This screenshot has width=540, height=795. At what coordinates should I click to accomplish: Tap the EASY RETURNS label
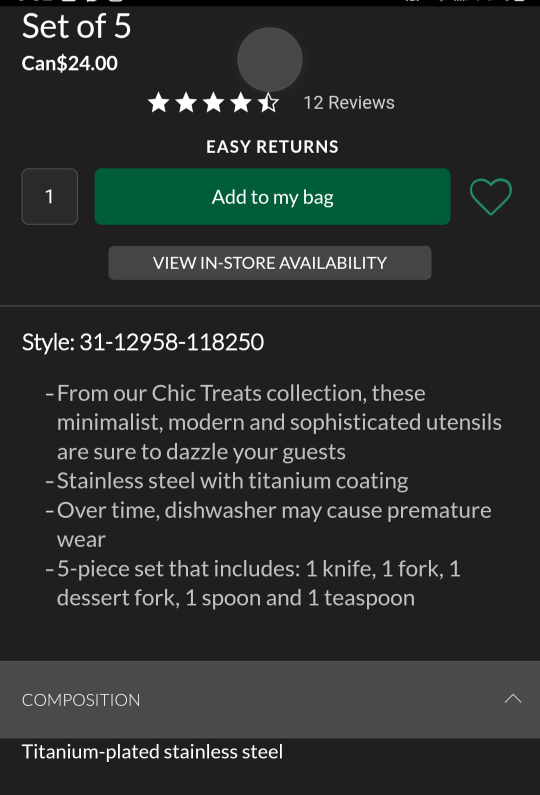272,147
